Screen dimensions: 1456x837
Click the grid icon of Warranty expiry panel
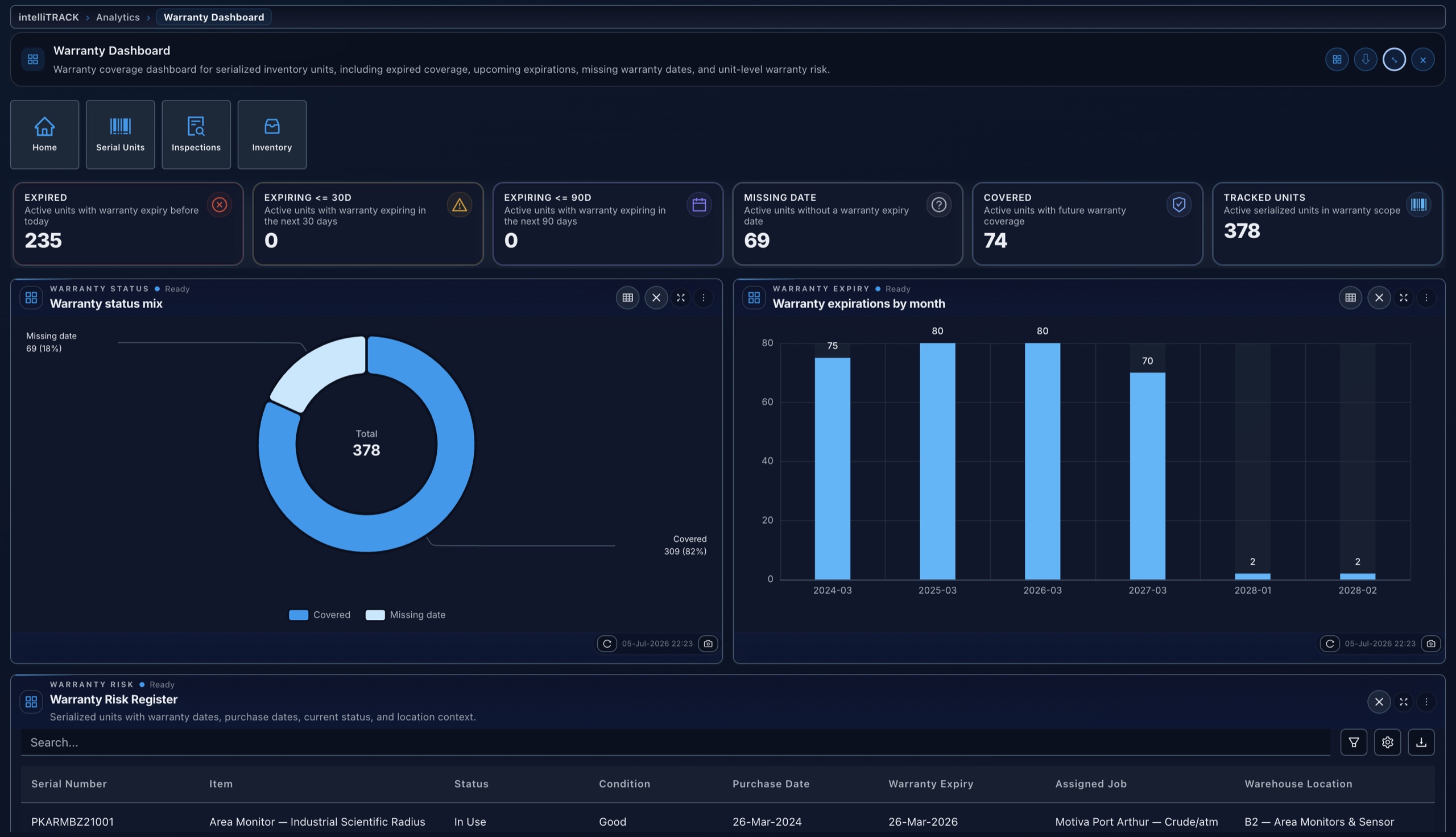point(754,298)
